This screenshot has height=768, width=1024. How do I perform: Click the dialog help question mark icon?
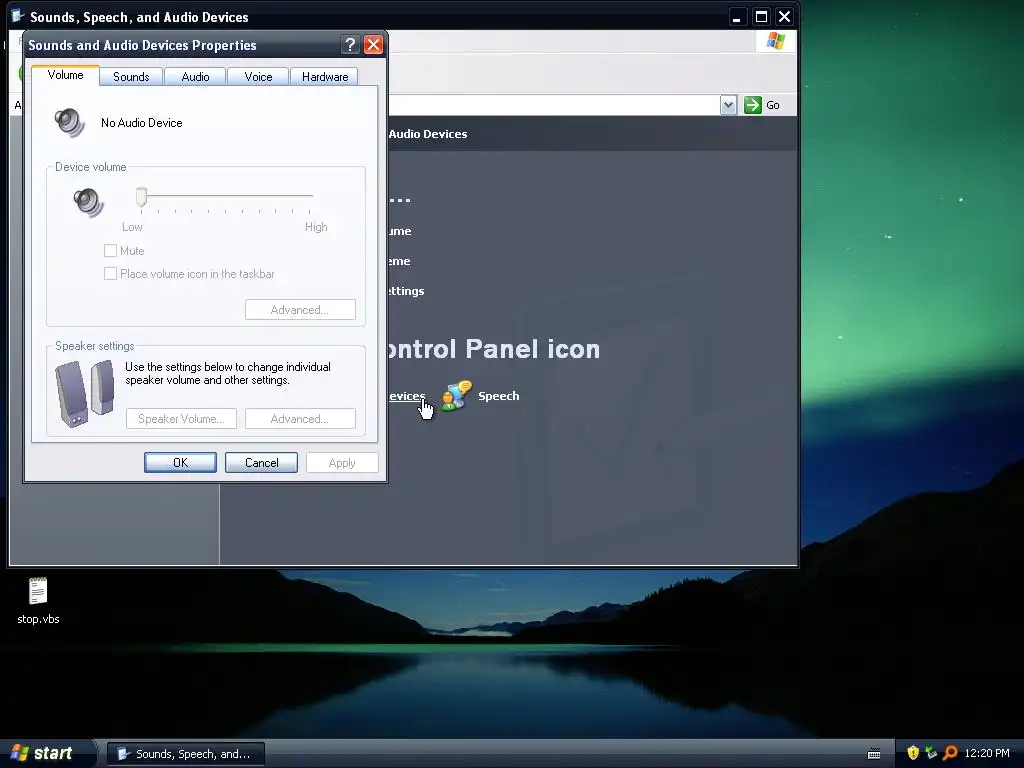click(x=350, y=44)
